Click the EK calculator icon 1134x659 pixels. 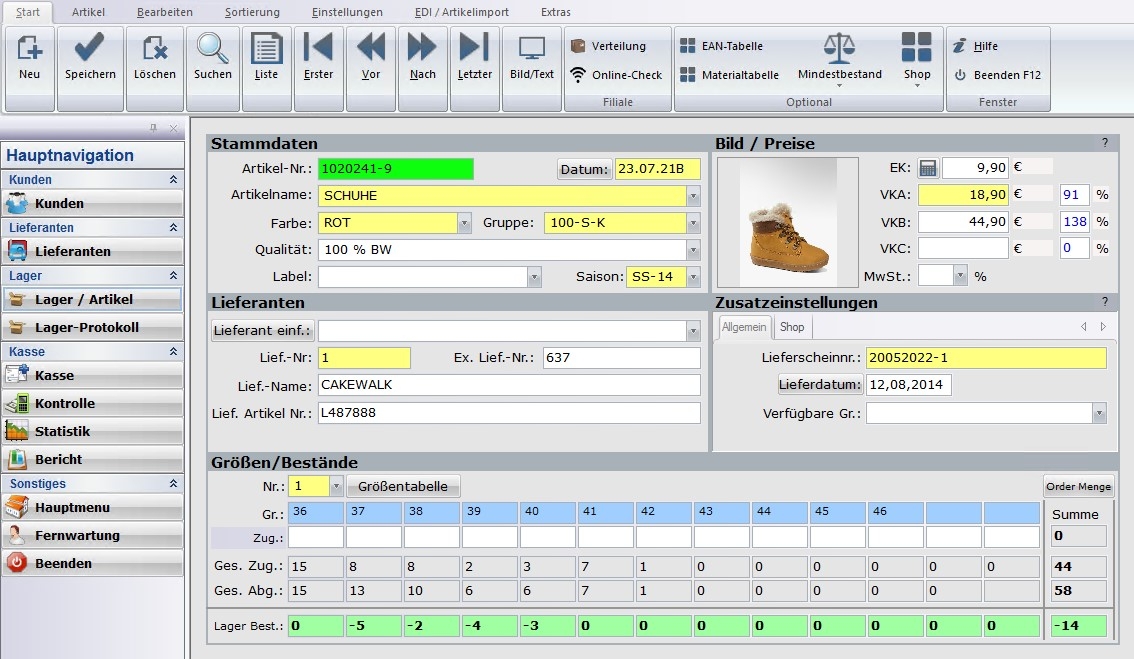point(927,168)
